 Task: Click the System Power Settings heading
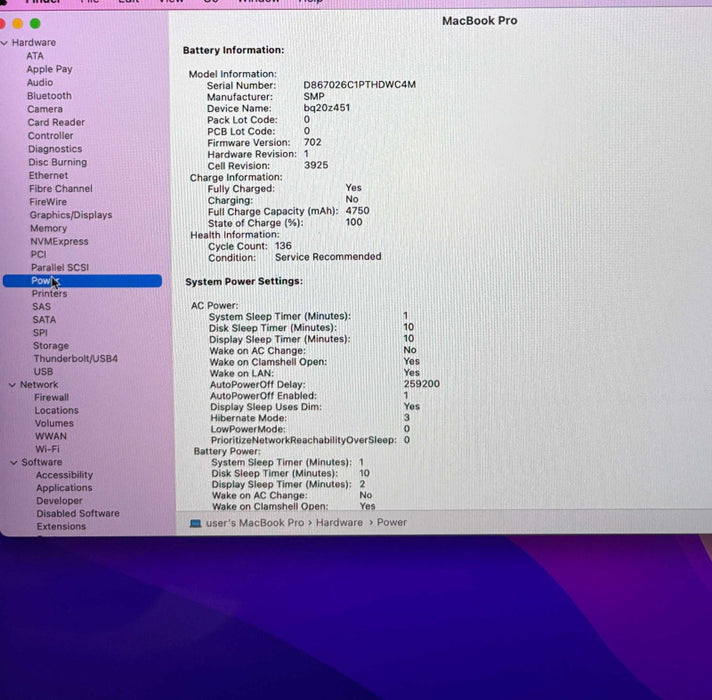pos(244,281)
